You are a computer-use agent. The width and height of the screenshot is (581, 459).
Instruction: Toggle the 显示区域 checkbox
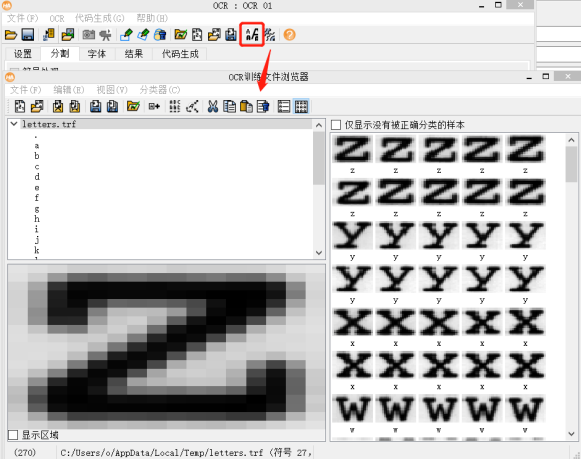(x=13, y=435)
